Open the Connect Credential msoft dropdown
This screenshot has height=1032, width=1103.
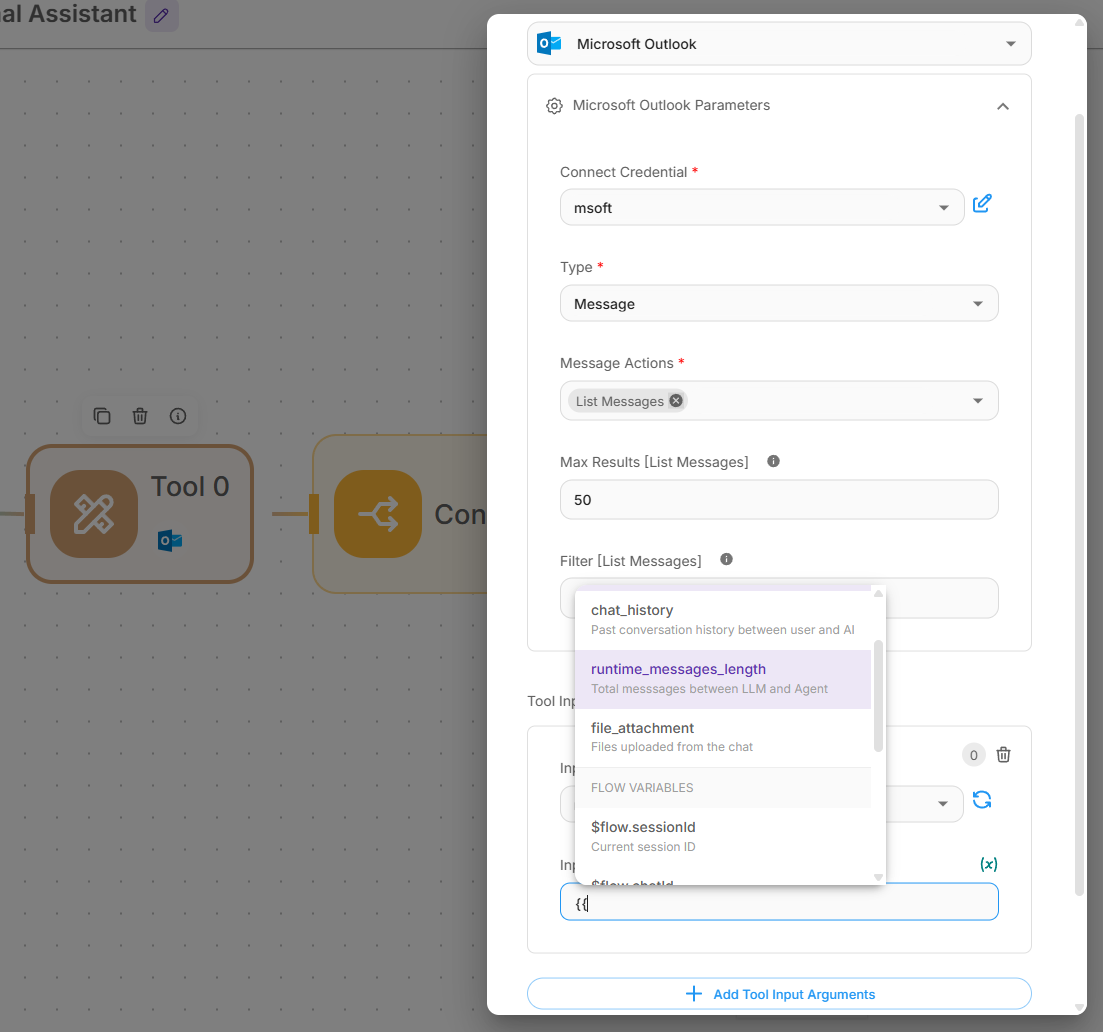[x=762, y=207]
